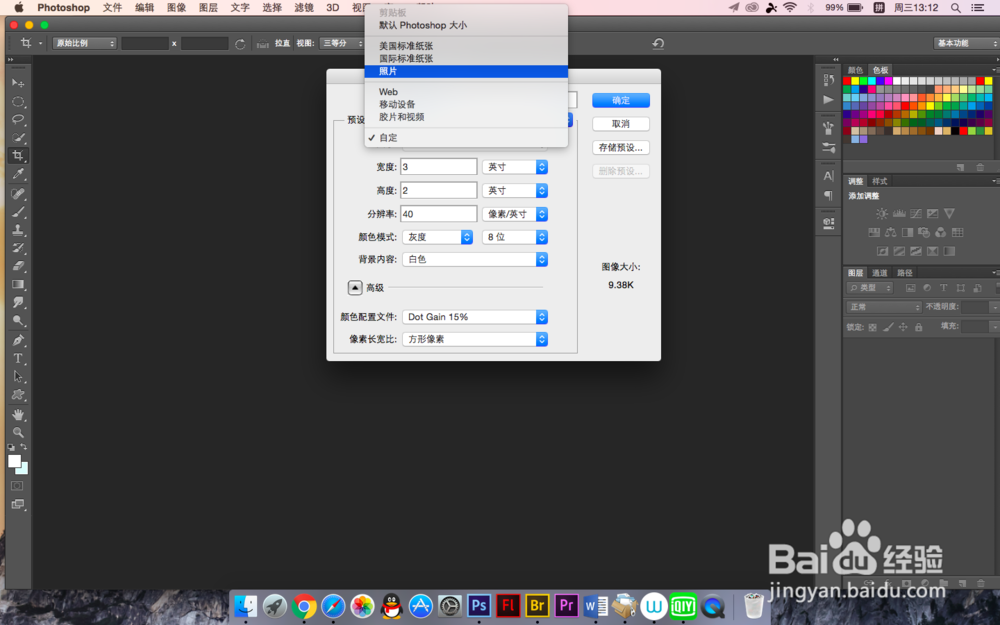Swap foreground and background colors
Screen dimensions: 1000x625
[x=24, y=446]
